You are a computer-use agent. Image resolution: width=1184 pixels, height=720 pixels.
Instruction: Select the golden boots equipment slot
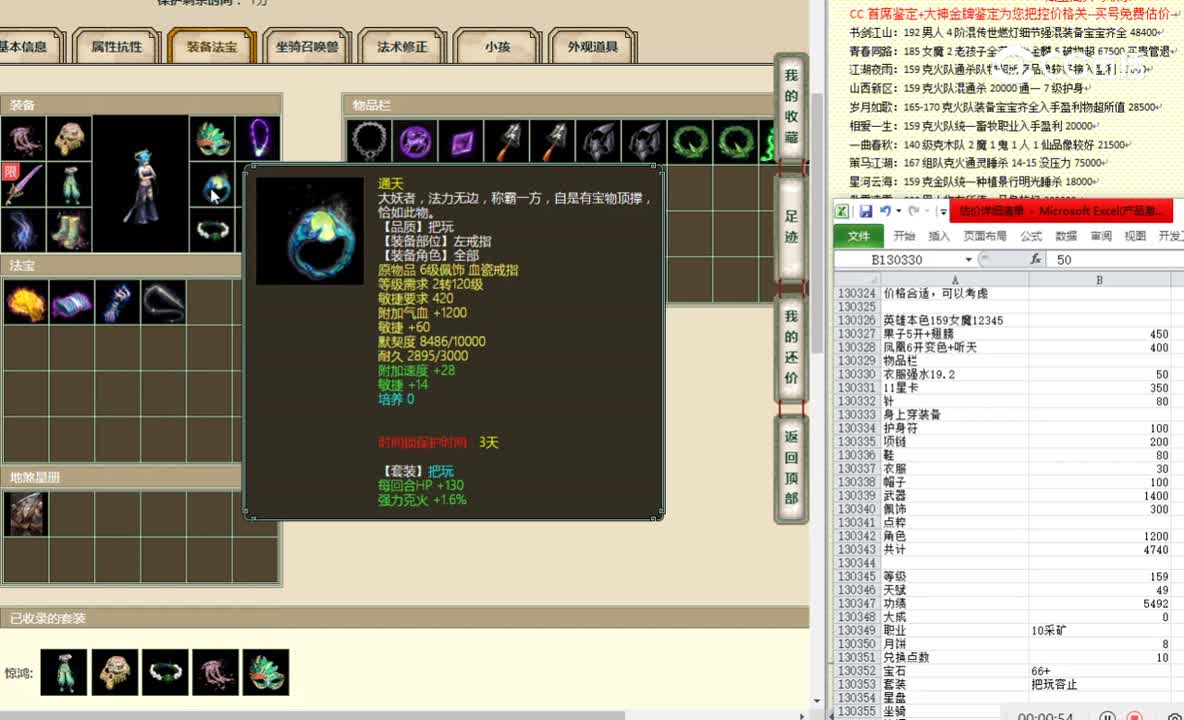coord(69,230)
